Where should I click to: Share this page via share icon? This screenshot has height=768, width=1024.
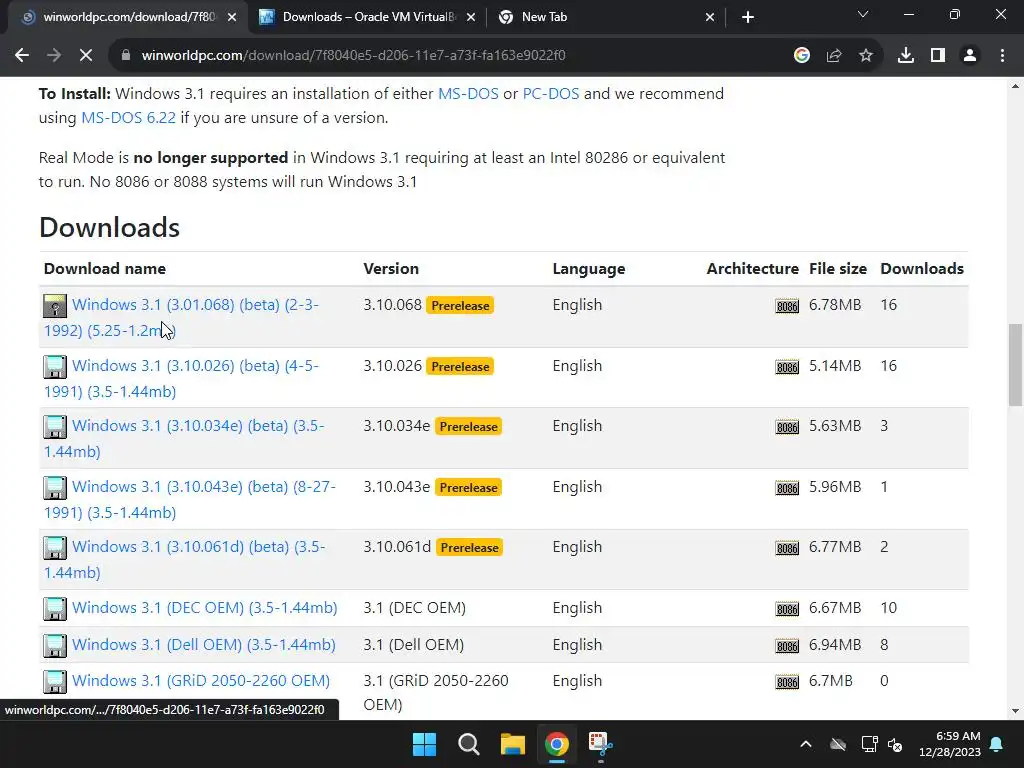[833, 56]
